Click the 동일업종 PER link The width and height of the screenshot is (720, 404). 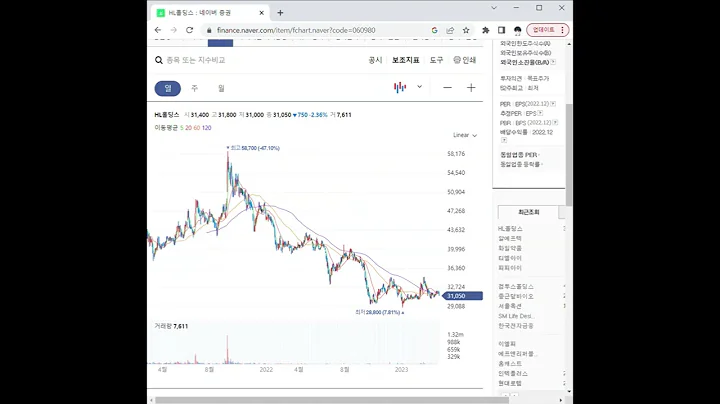520,155
